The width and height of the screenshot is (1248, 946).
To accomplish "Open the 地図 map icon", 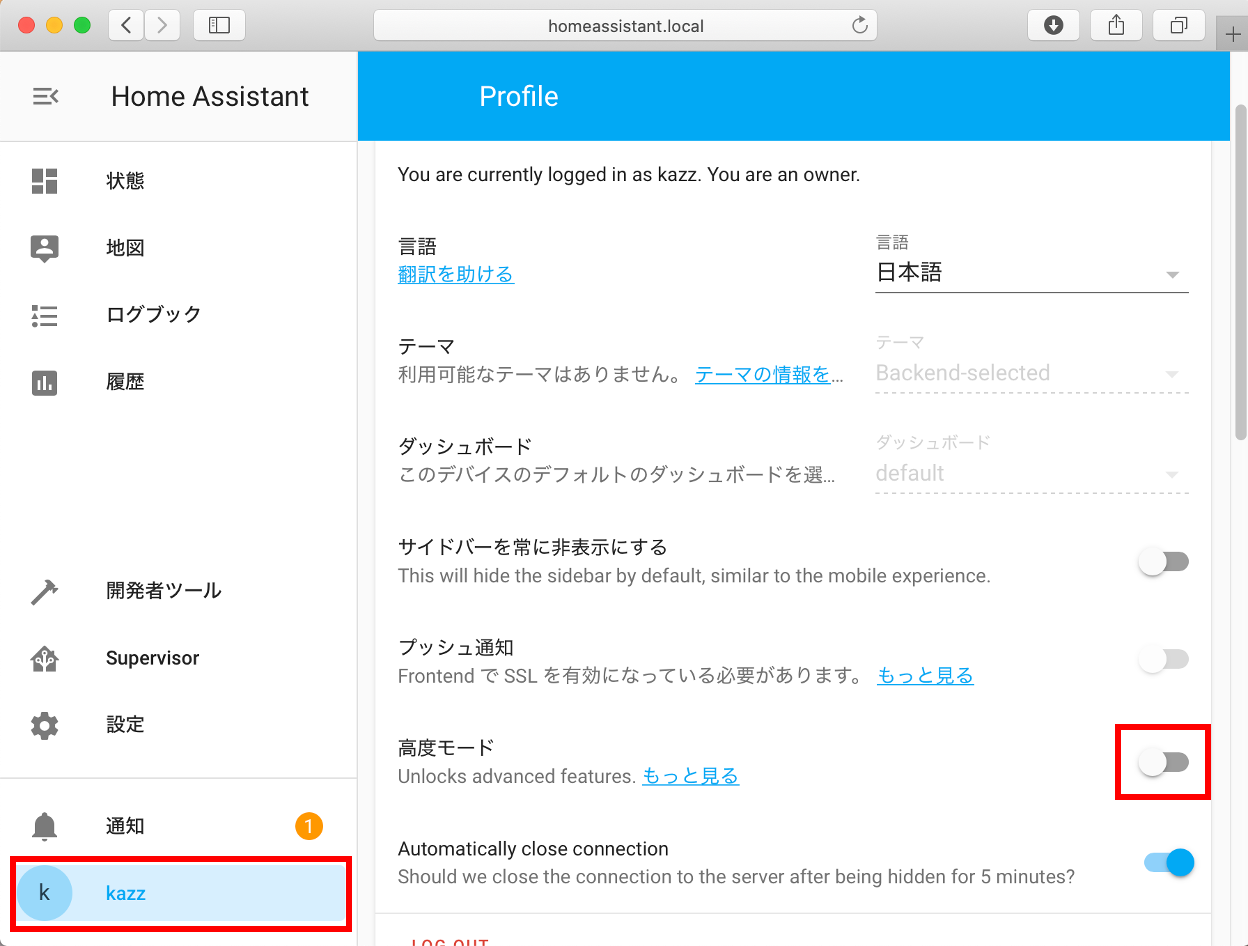I will pos(45,248).
